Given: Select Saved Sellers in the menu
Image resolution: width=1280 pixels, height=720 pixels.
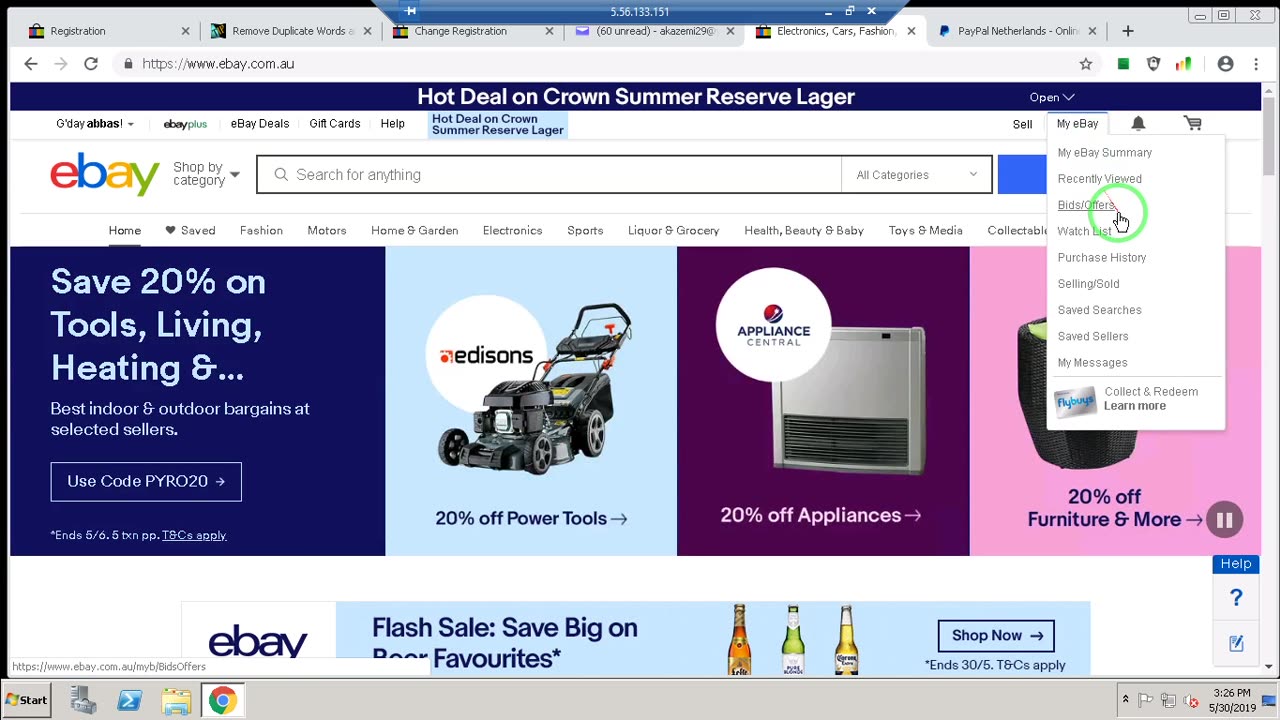Looking at the screenshot, I should 1092,337.
